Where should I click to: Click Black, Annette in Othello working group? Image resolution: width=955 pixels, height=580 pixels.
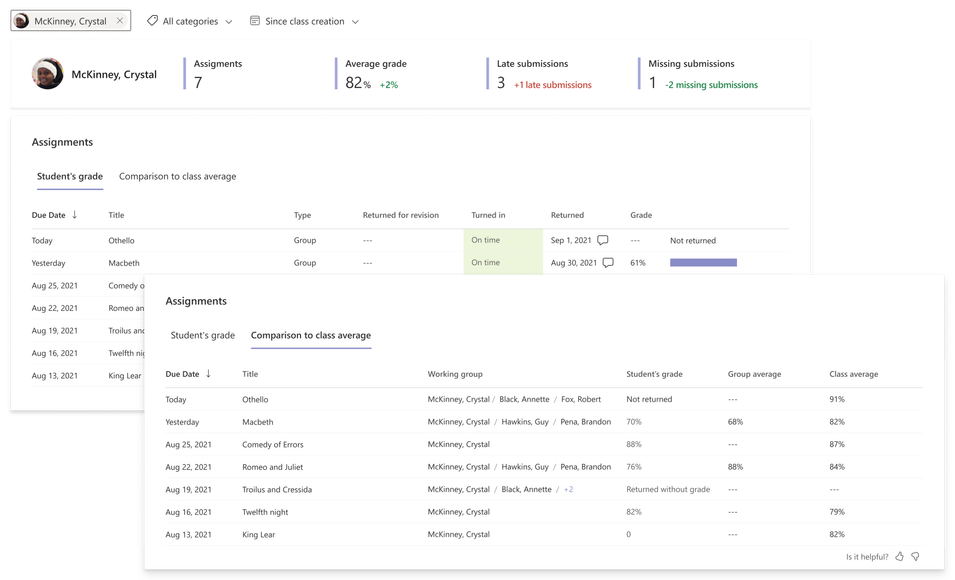click(x=524, y=400)
